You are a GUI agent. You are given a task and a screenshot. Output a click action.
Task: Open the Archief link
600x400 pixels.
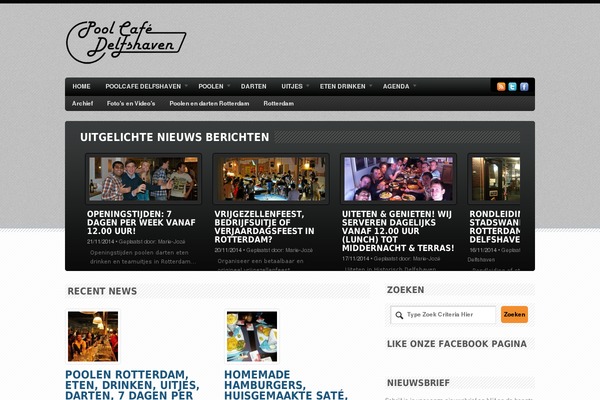coord(82,103)
